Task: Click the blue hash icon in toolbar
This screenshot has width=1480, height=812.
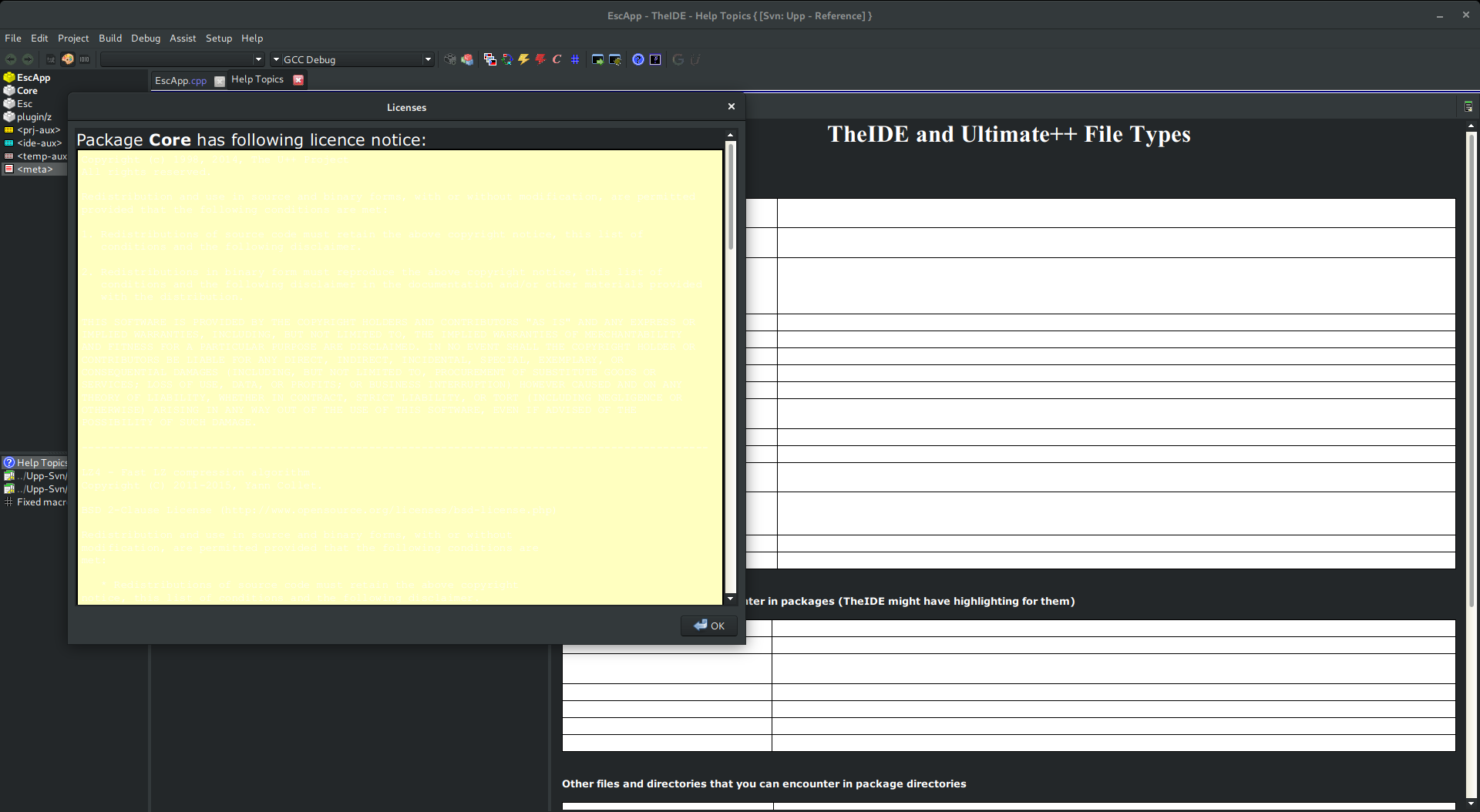Action: coord(575,59)
